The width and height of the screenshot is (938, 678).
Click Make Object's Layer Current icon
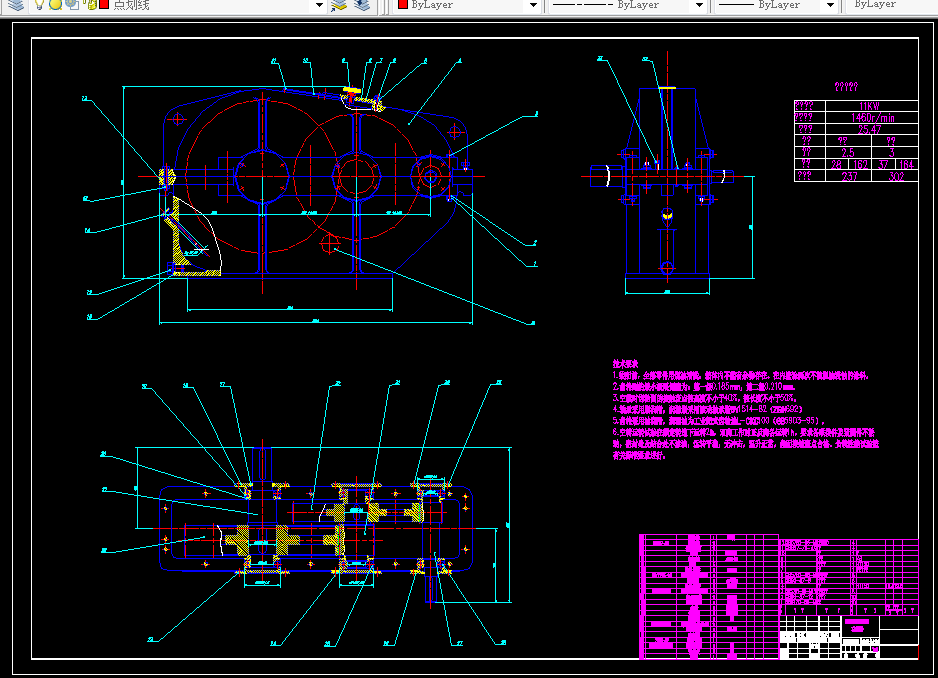pos(339,5)
